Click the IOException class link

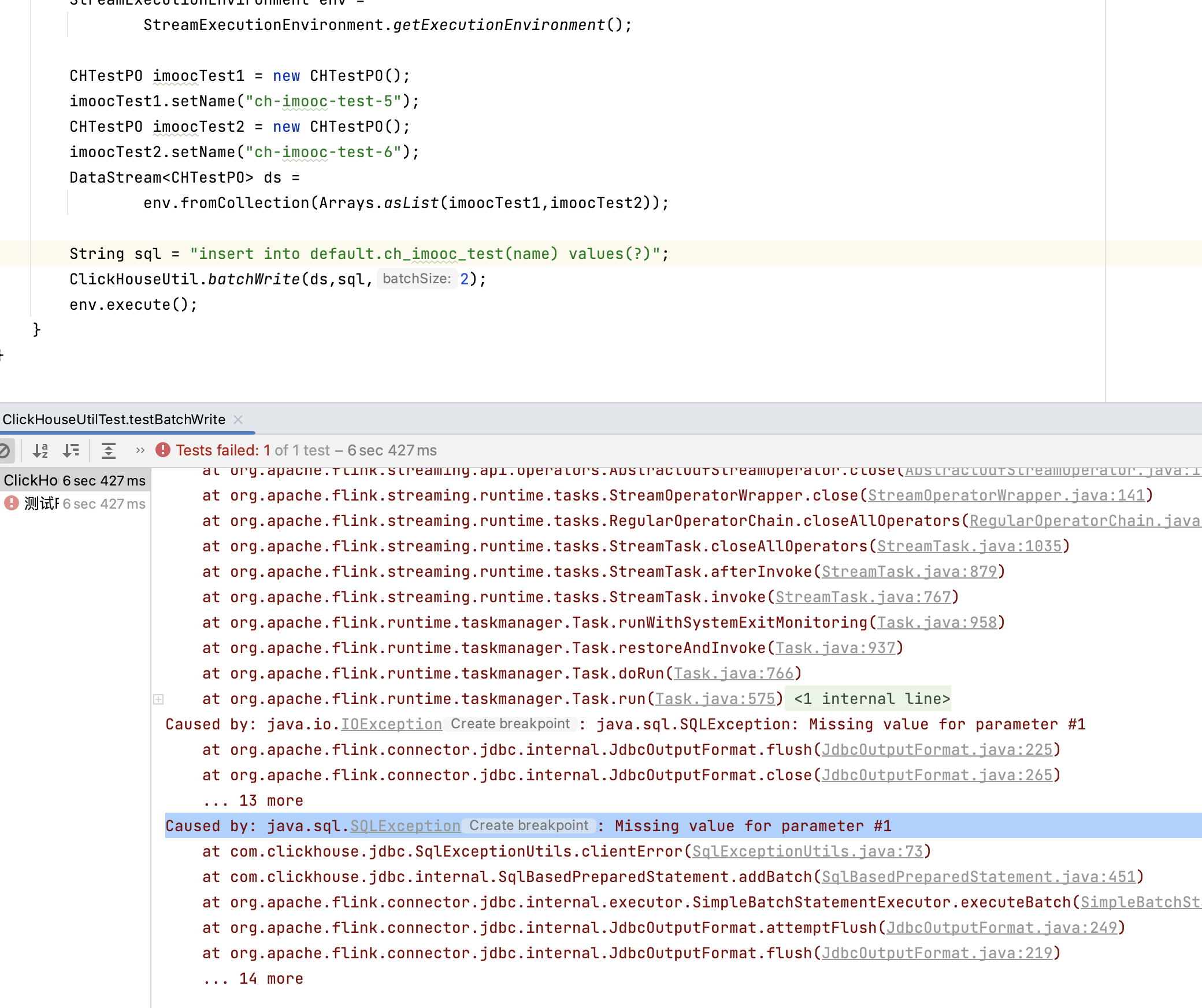point(391,724)
